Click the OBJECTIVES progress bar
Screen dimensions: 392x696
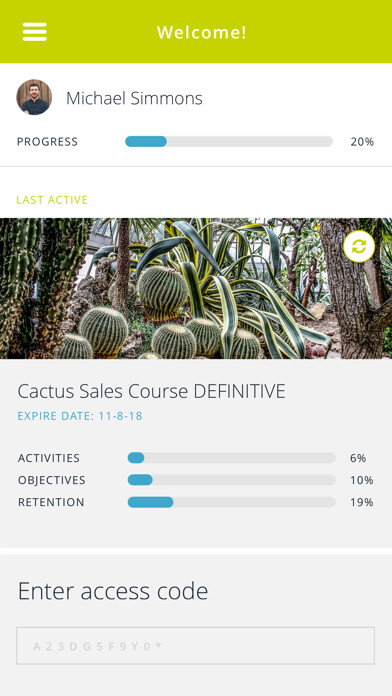[231, 480]
